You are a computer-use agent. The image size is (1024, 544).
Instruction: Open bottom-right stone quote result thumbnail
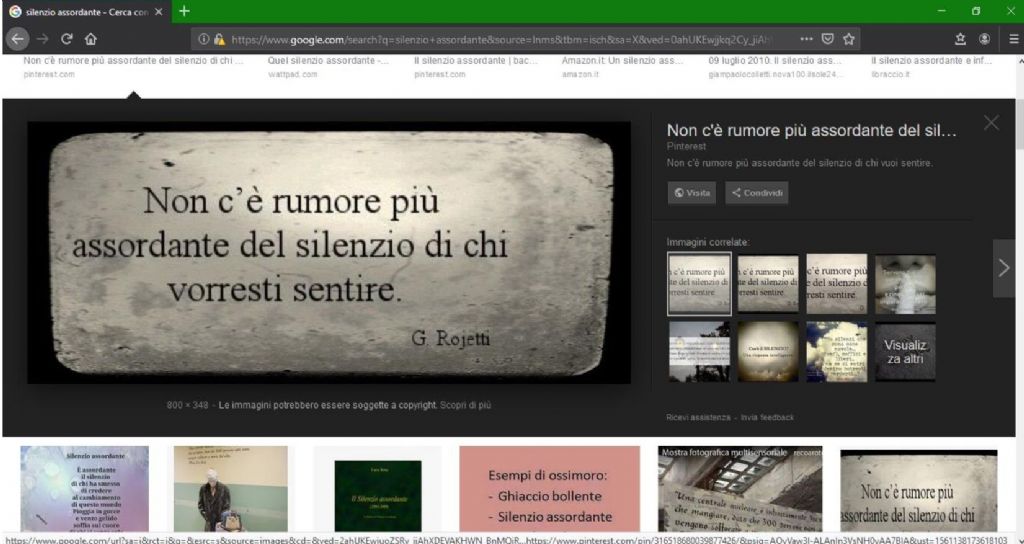(919, 490)
